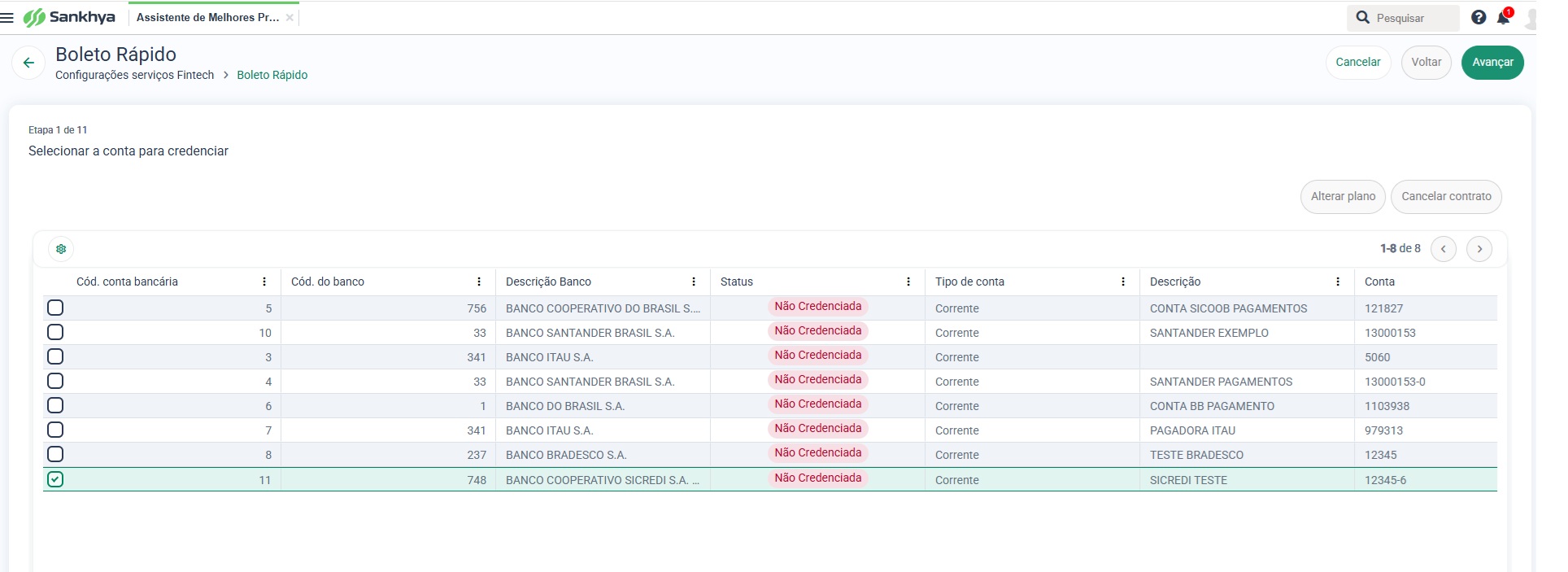Click Não Credenciada badge in Bradesco row
This screenshot has width=1568, height=572.
pyautogui.click(x=817, y=452)
